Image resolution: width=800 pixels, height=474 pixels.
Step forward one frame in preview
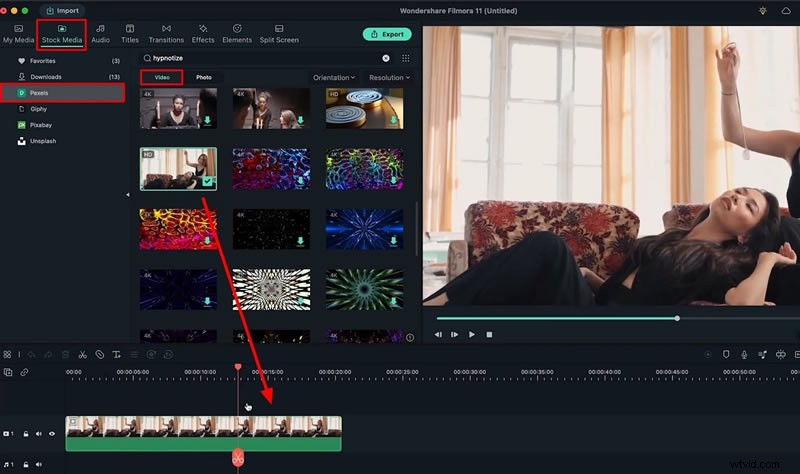[x=455, y=335]
